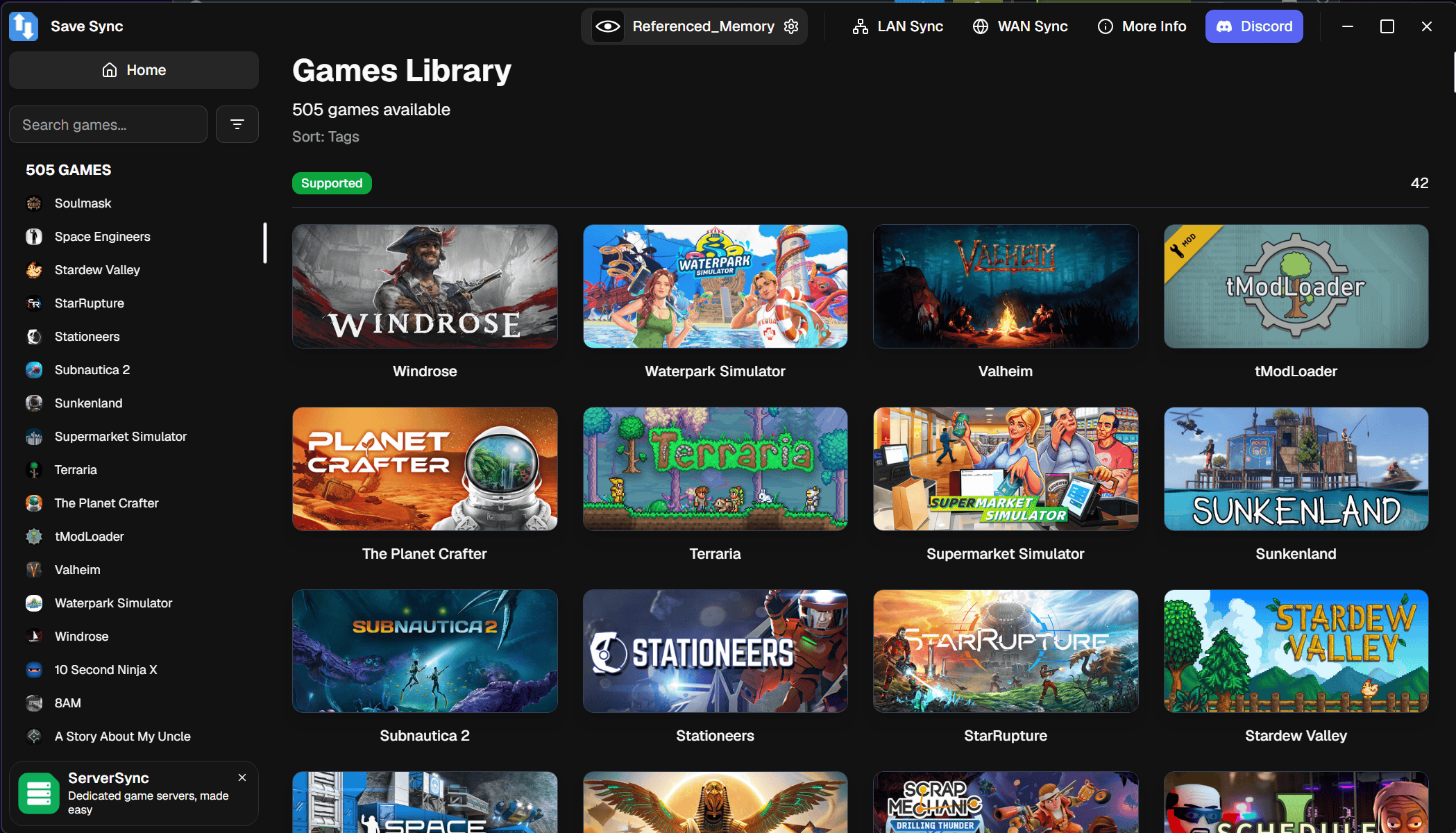
Task: Click the Soulmask icon in sidebar
Action: (34, 203)
